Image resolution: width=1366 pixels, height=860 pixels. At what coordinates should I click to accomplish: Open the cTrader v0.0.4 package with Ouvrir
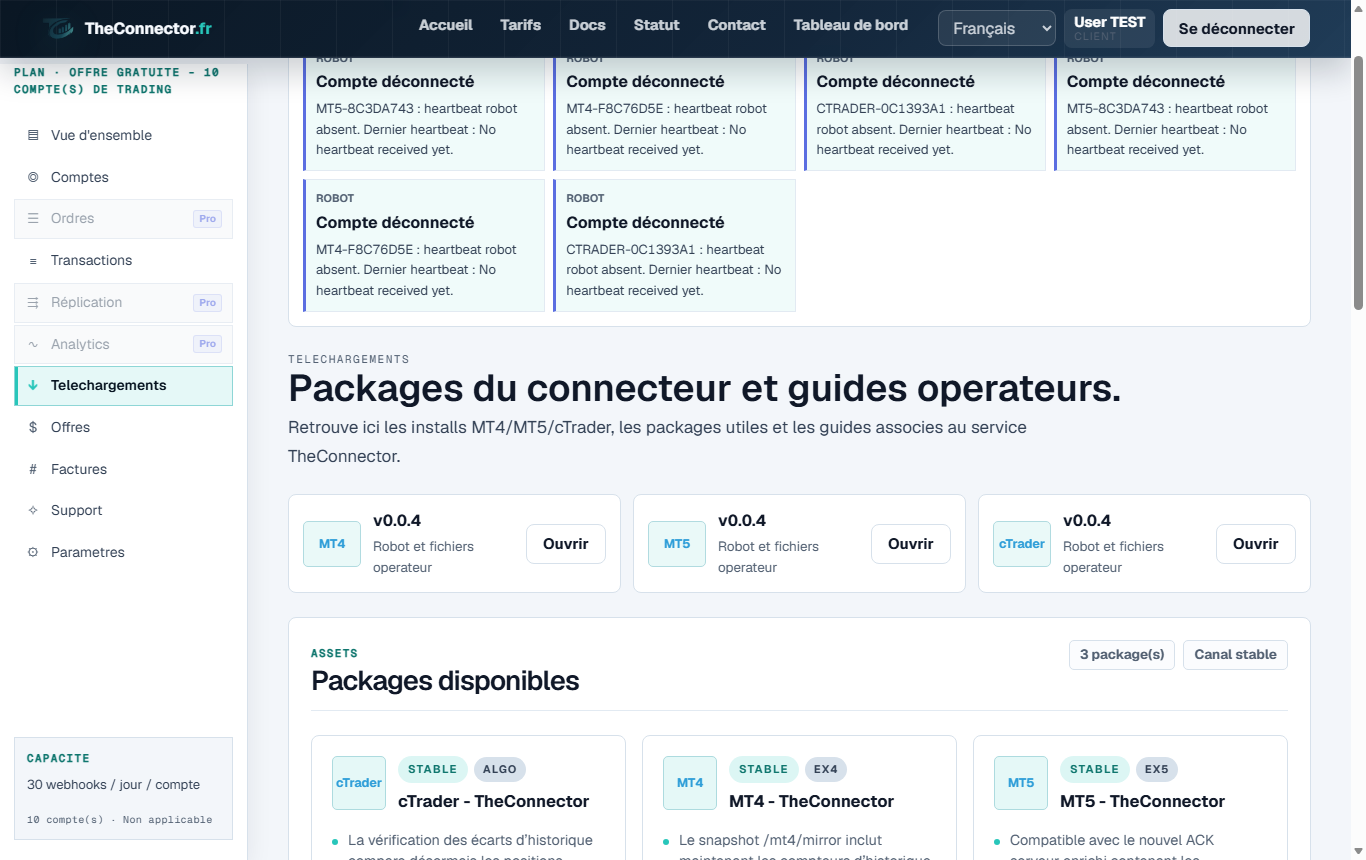pos(1256,544)
